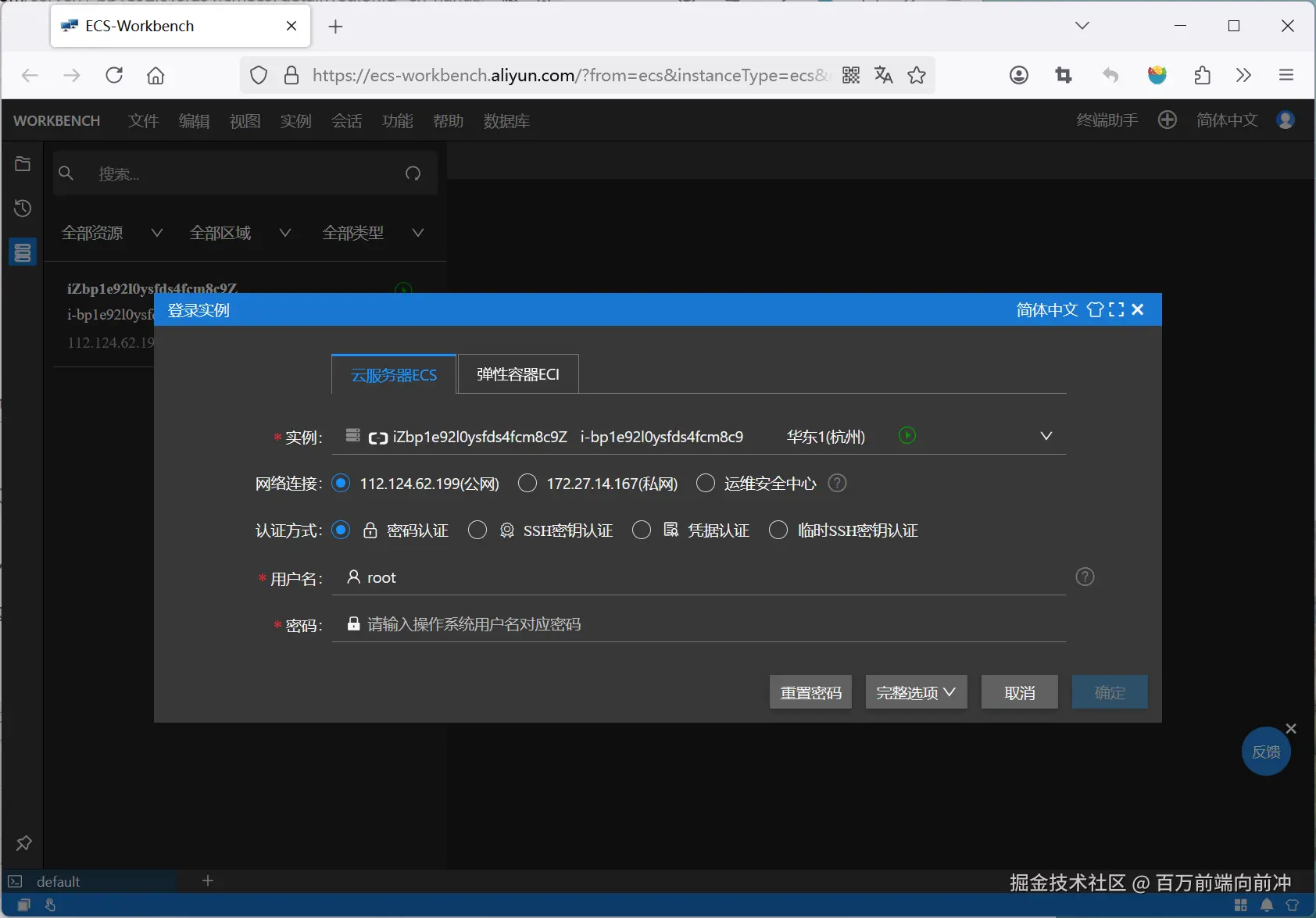
Task: Reload the page
Action: (x=114, y=75)
